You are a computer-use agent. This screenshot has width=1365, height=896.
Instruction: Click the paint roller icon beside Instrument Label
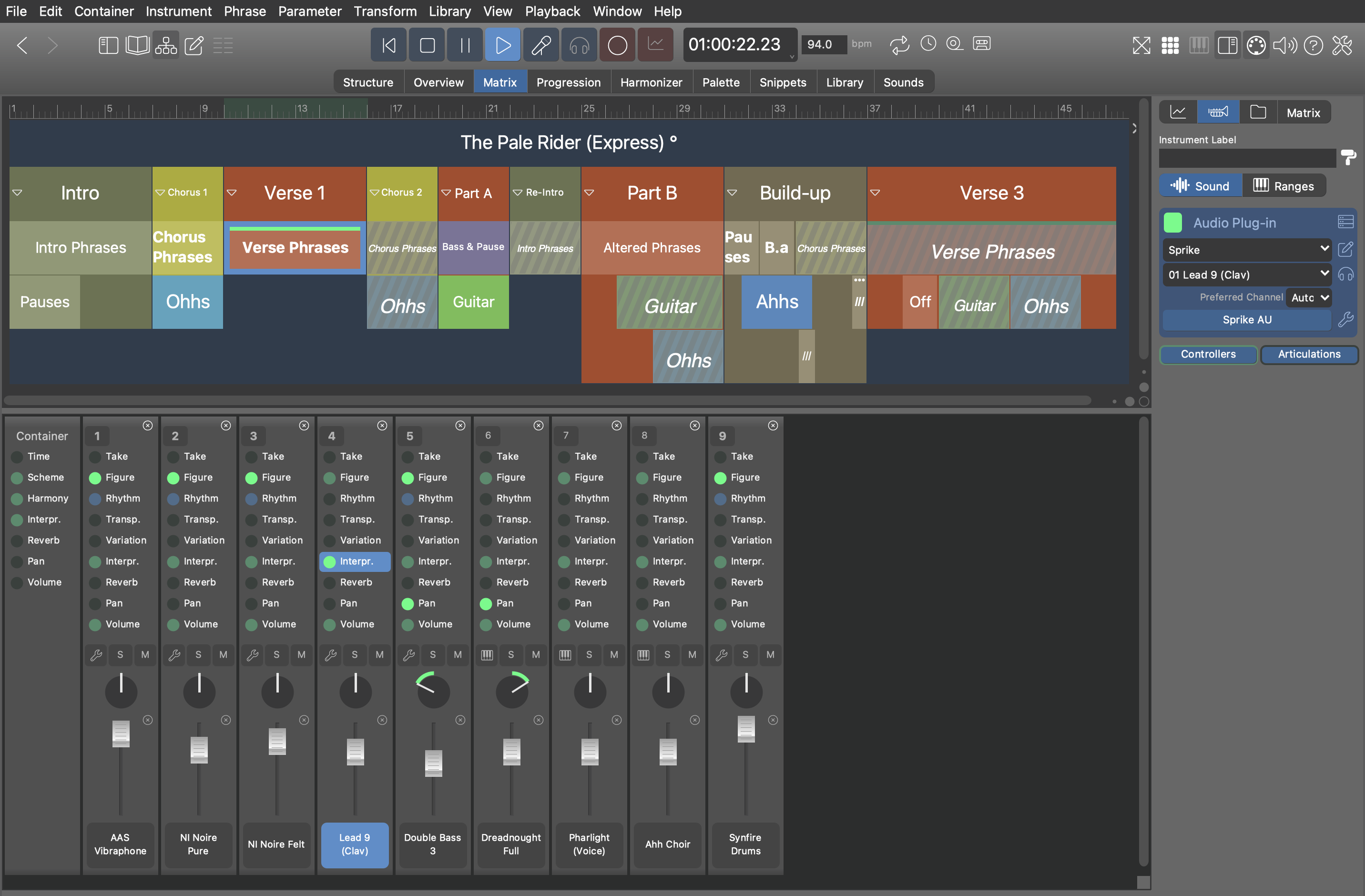click(1348, 157)
